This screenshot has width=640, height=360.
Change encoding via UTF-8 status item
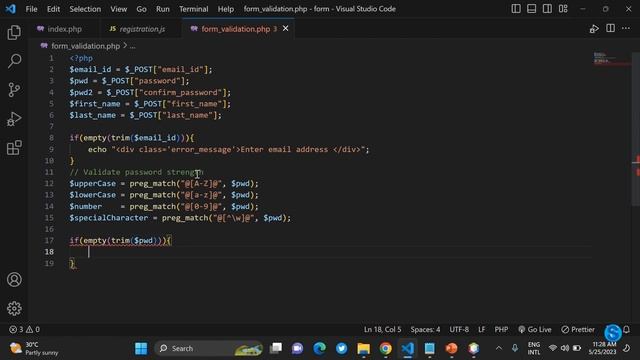(x=459, y=329)
